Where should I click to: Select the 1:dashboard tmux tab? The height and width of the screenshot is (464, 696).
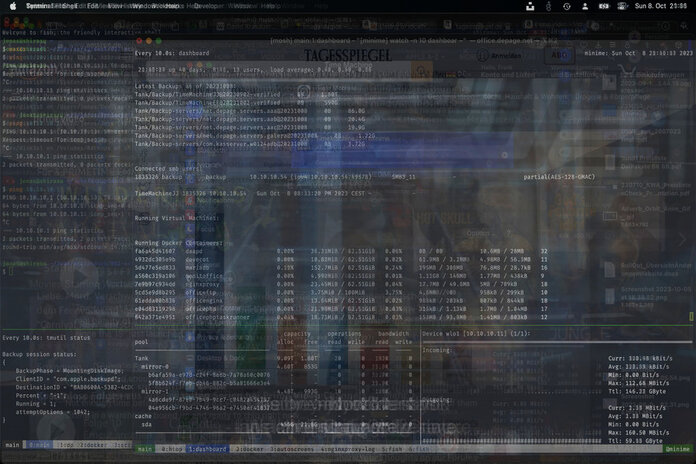[208, 449]
